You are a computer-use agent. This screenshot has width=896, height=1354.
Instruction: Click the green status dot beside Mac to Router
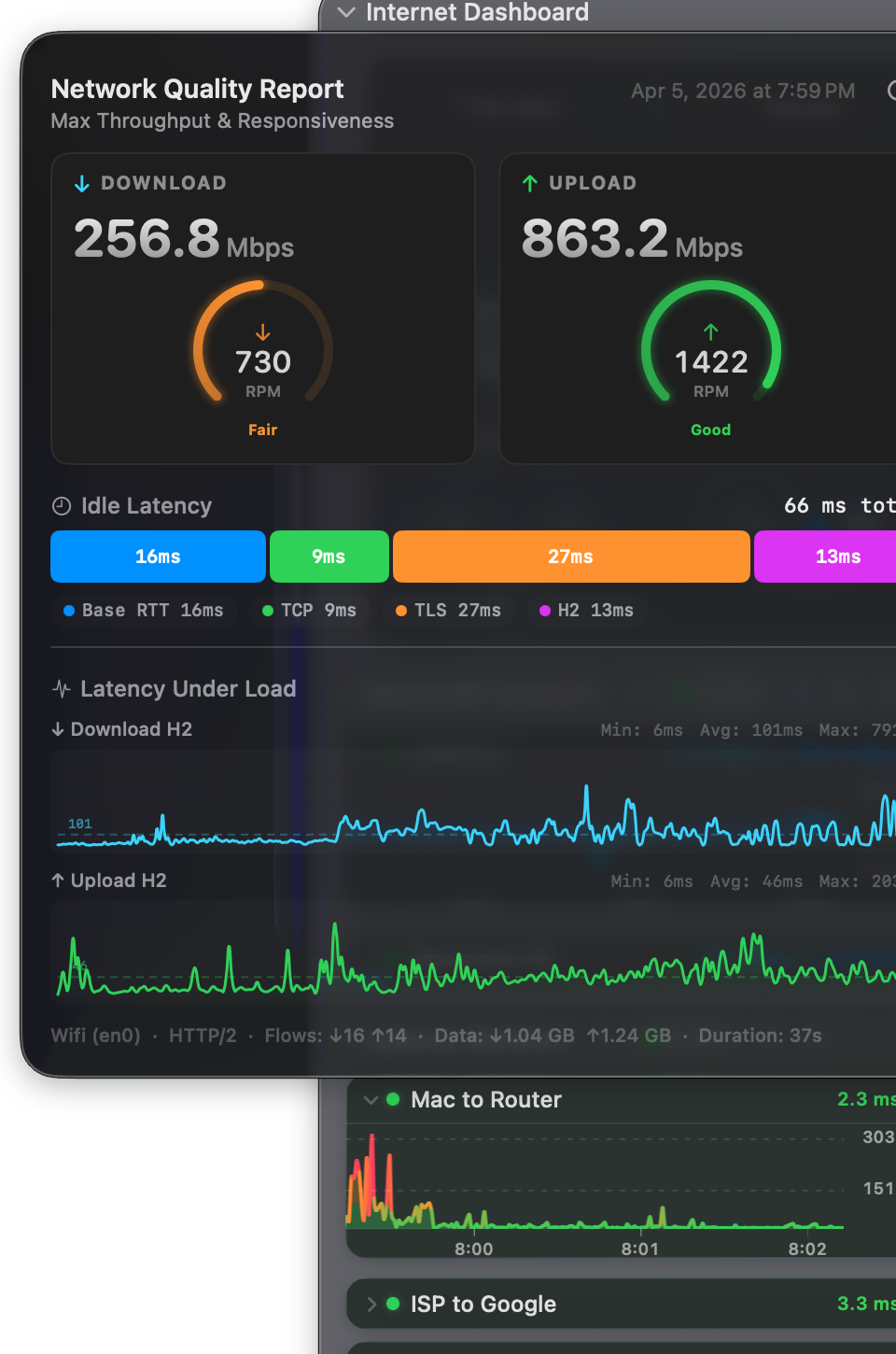point(393,1100)
